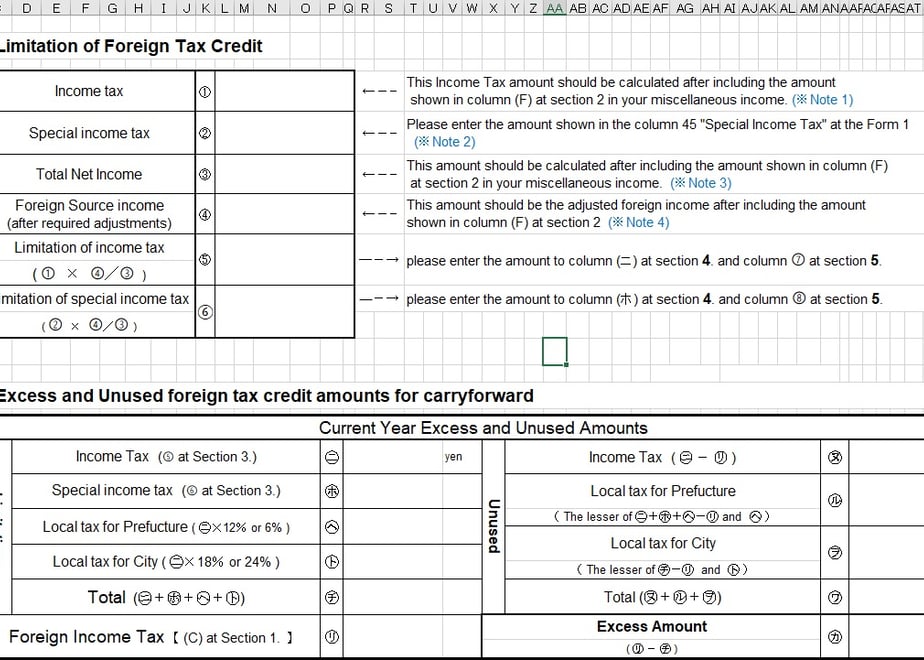The height and width of the screenshot is (660, 924).
Task: Select the Total Net Income amount cell ③
Action: click(285, 174)
